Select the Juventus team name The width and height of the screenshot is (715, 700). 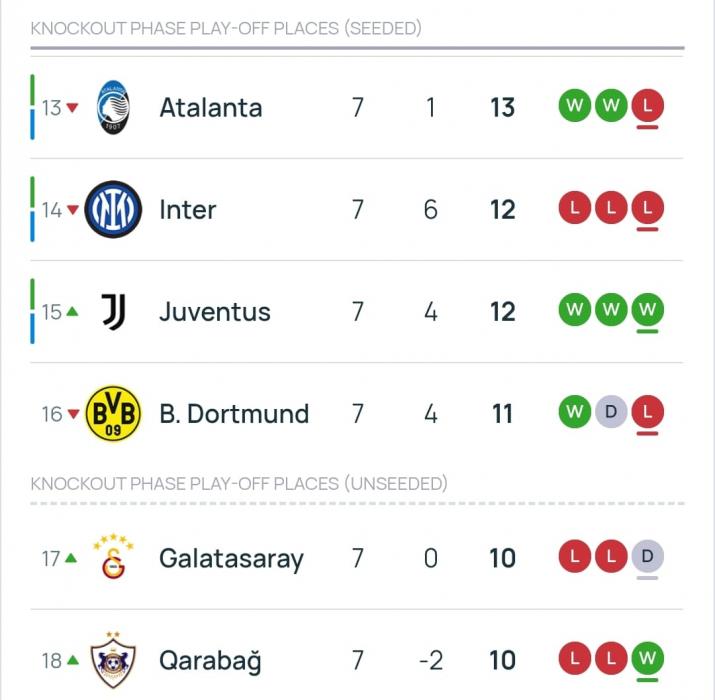coord(215,312)
